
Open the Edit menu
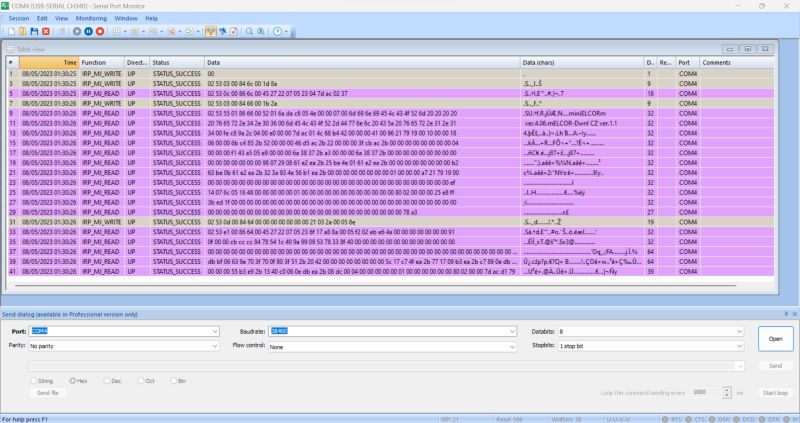pos(42,18)
